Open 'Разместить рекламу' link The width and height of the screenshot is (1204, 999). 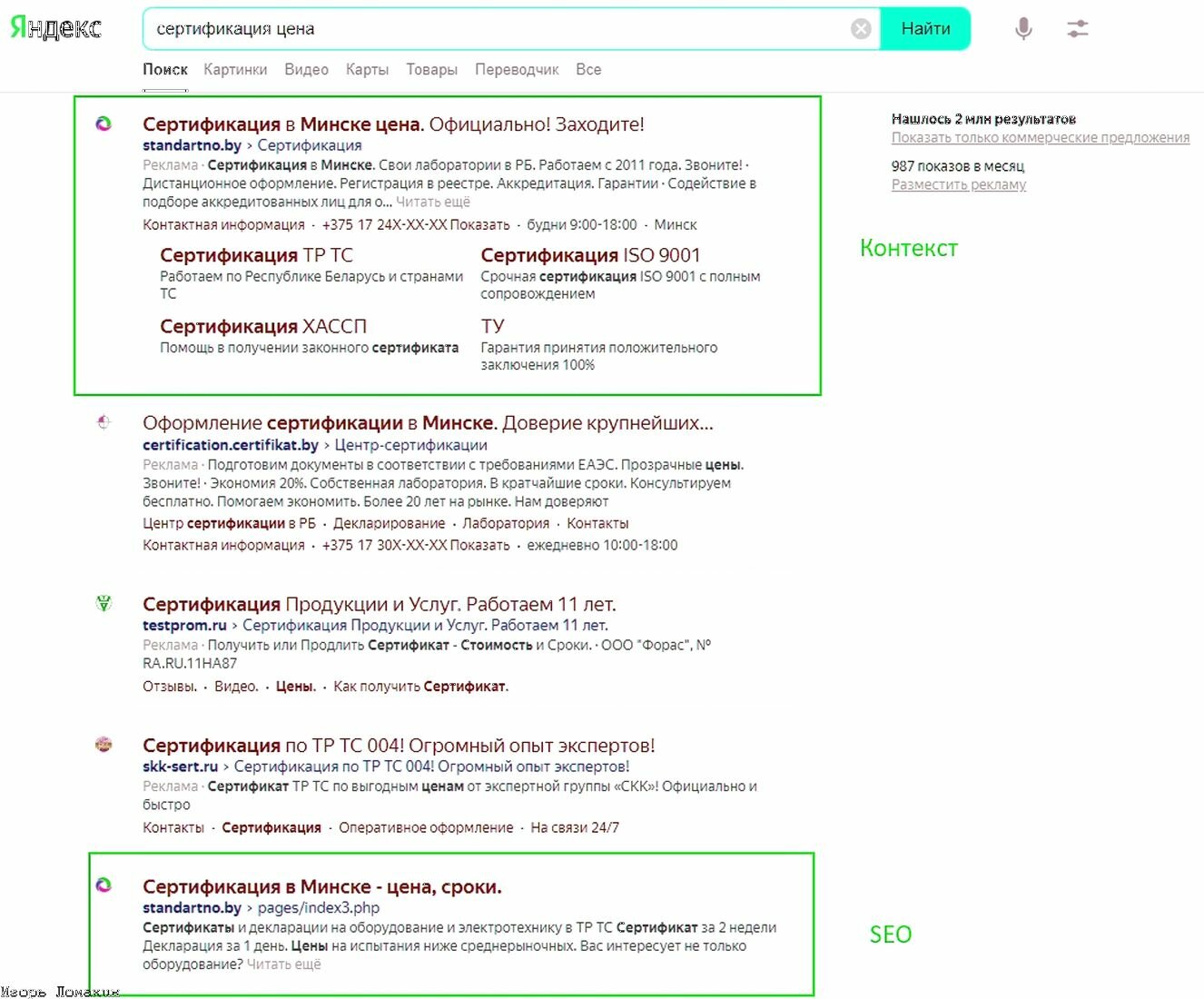(x=959, y=184)
